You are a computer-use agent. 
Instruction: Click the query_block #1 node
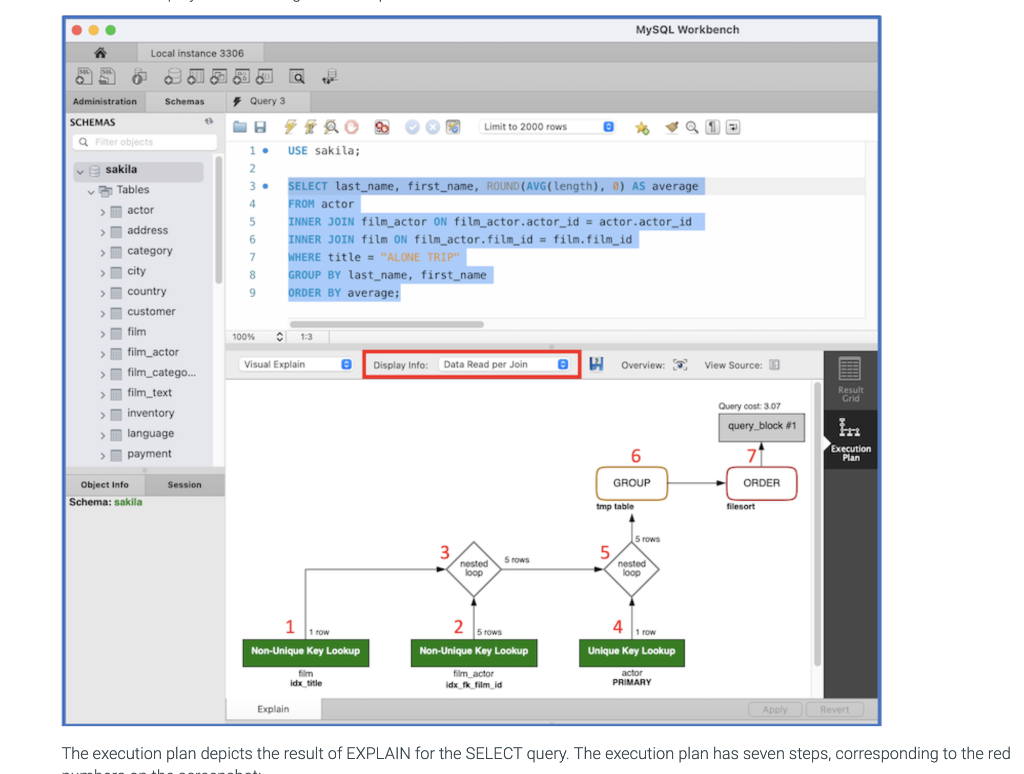(x=761, y=426)
